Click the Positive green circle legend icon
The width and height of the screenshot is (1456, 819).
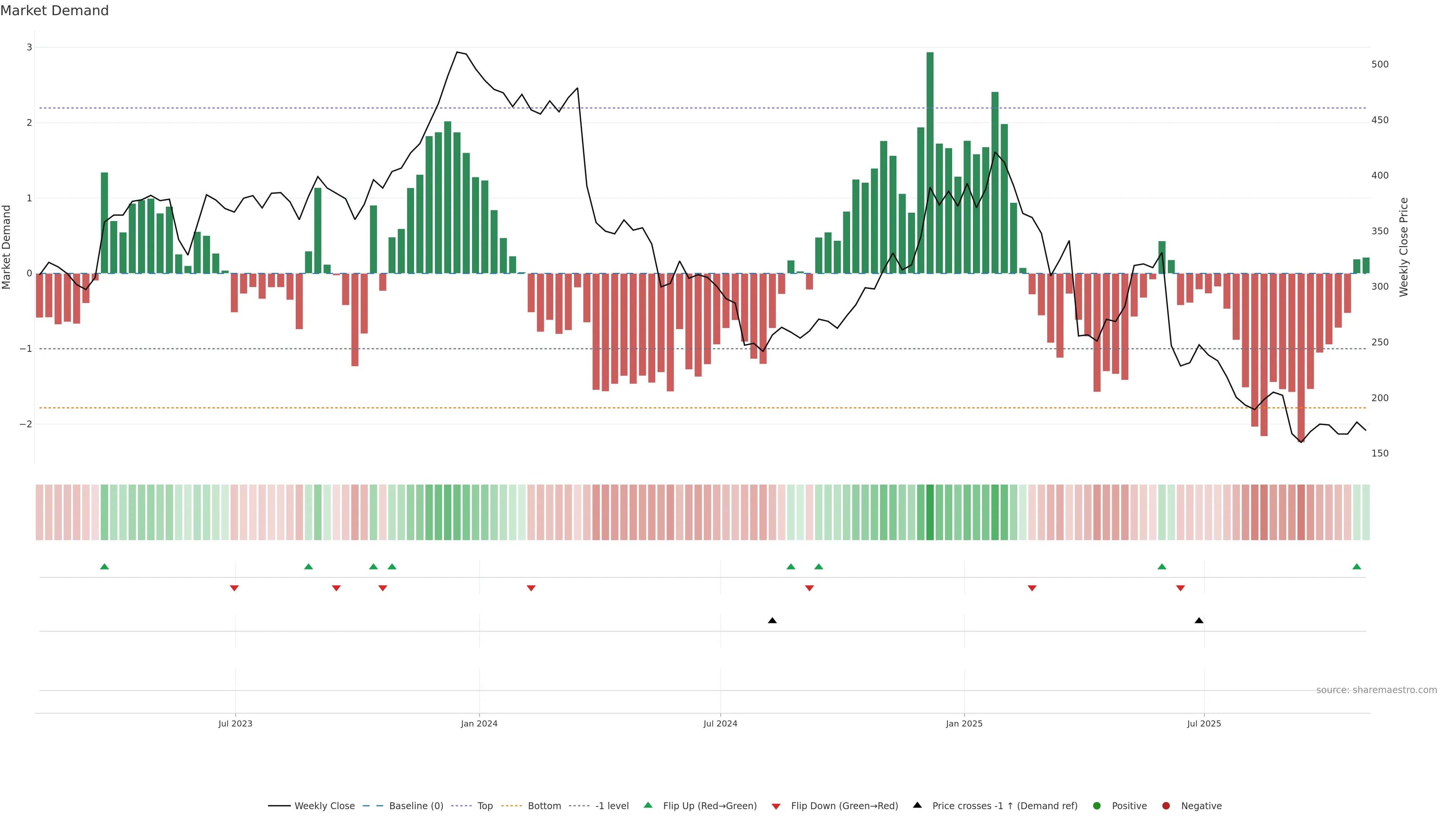1097,806
